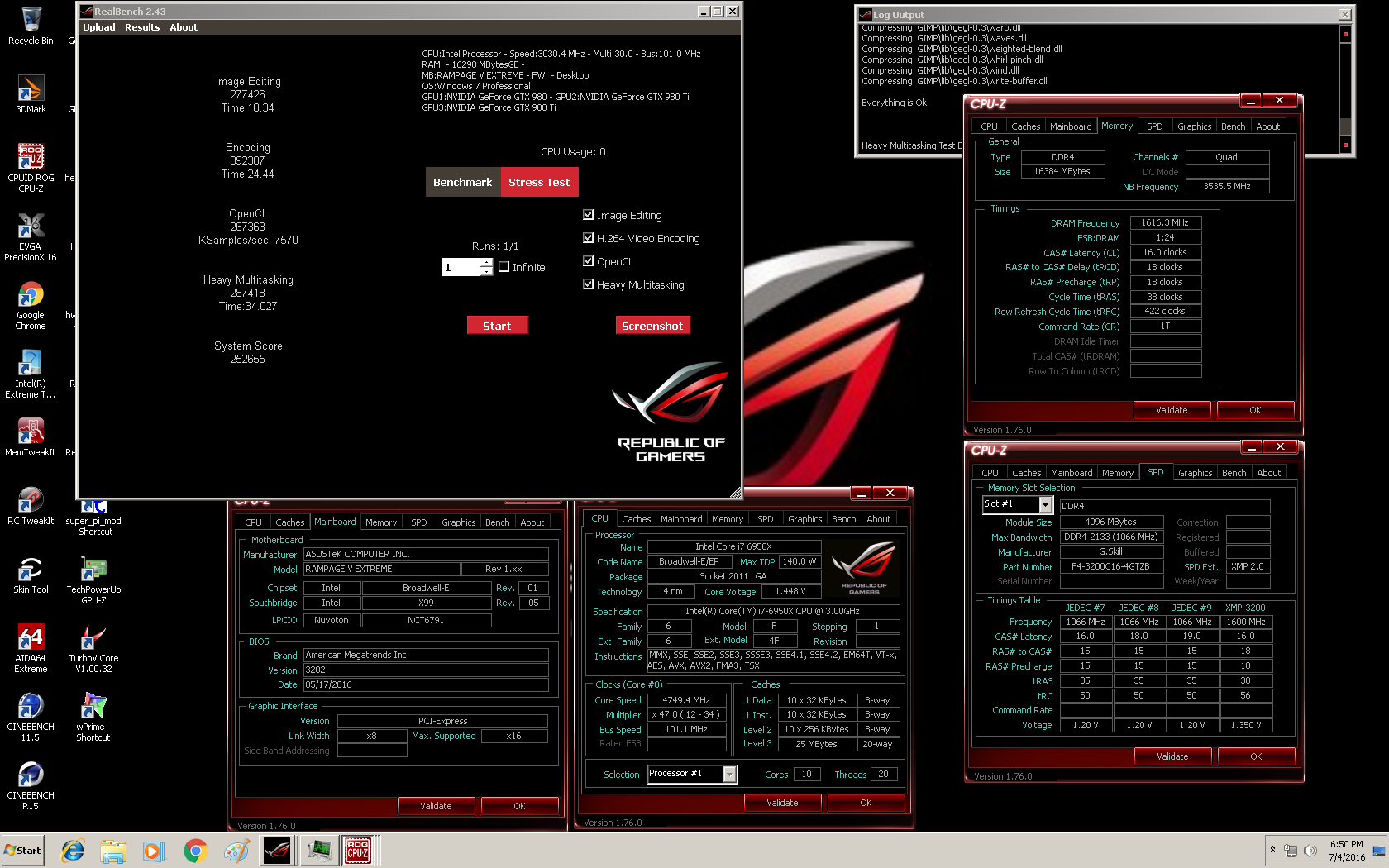Open Paint palette icon in taskbar
Screen dimensions: 1389x868
point(236,851)
